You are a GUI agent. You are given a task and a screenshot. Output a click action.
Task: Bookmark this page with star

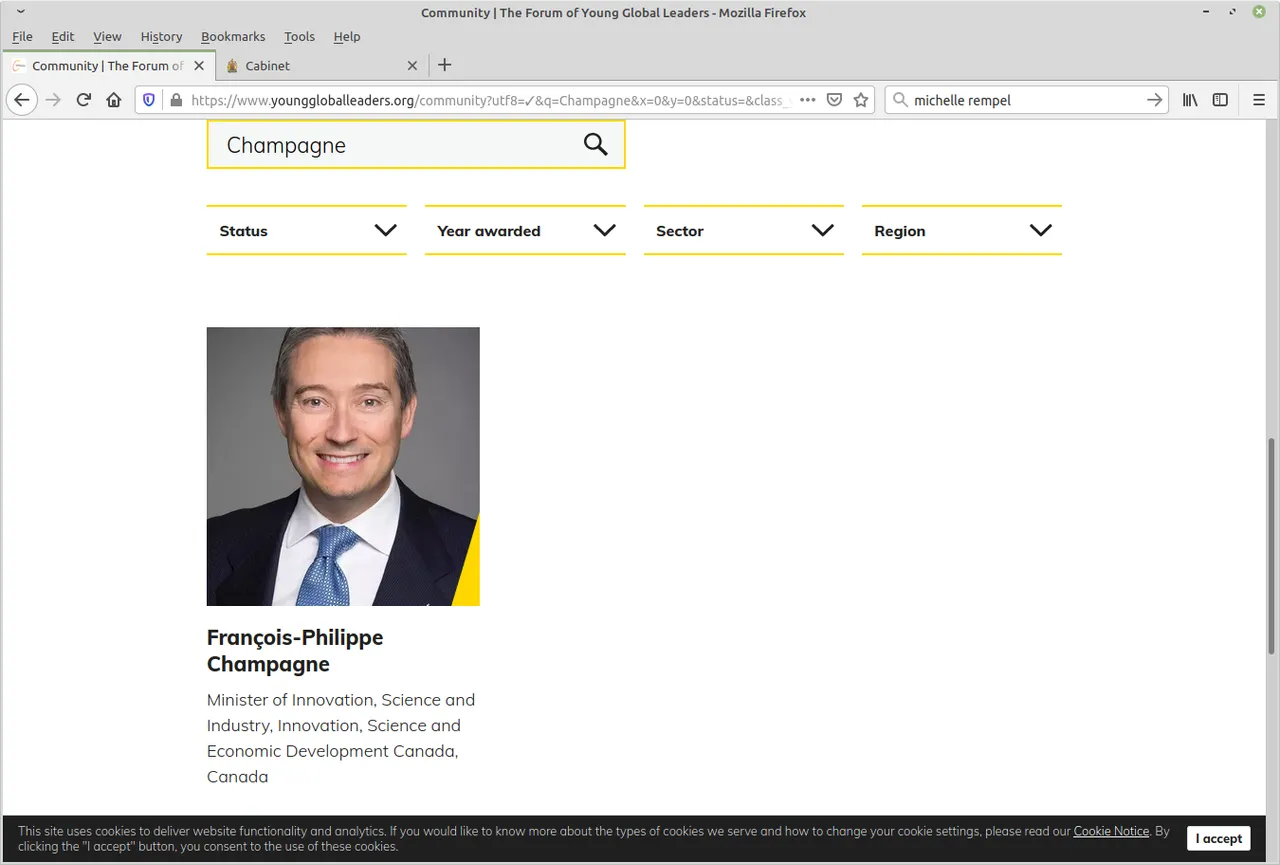[x=860, y=100]
